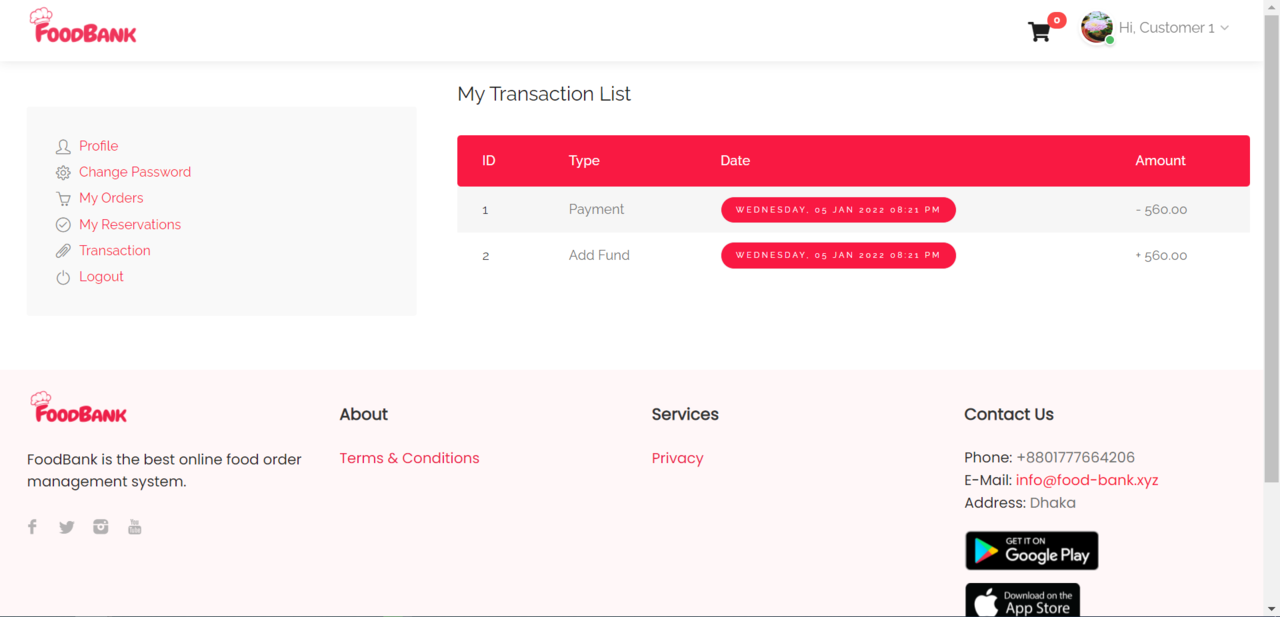1280x617 pixels.
Task: Open the Terms & Conditions link
Action: (x=409, y=458)
